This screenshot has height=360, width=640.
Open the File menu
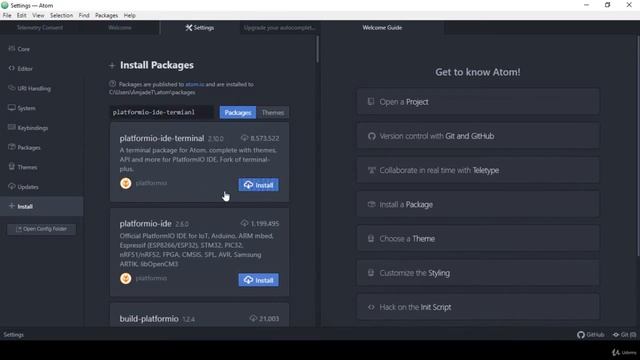[x=7, y=16]
